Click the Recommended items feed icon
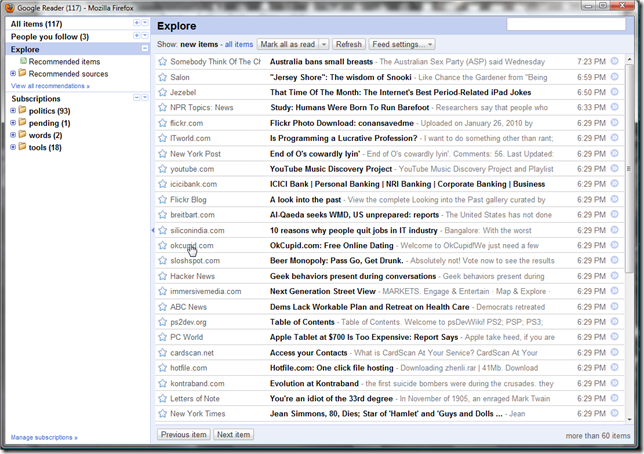This screenshot has width=644, height=454. 23,61
